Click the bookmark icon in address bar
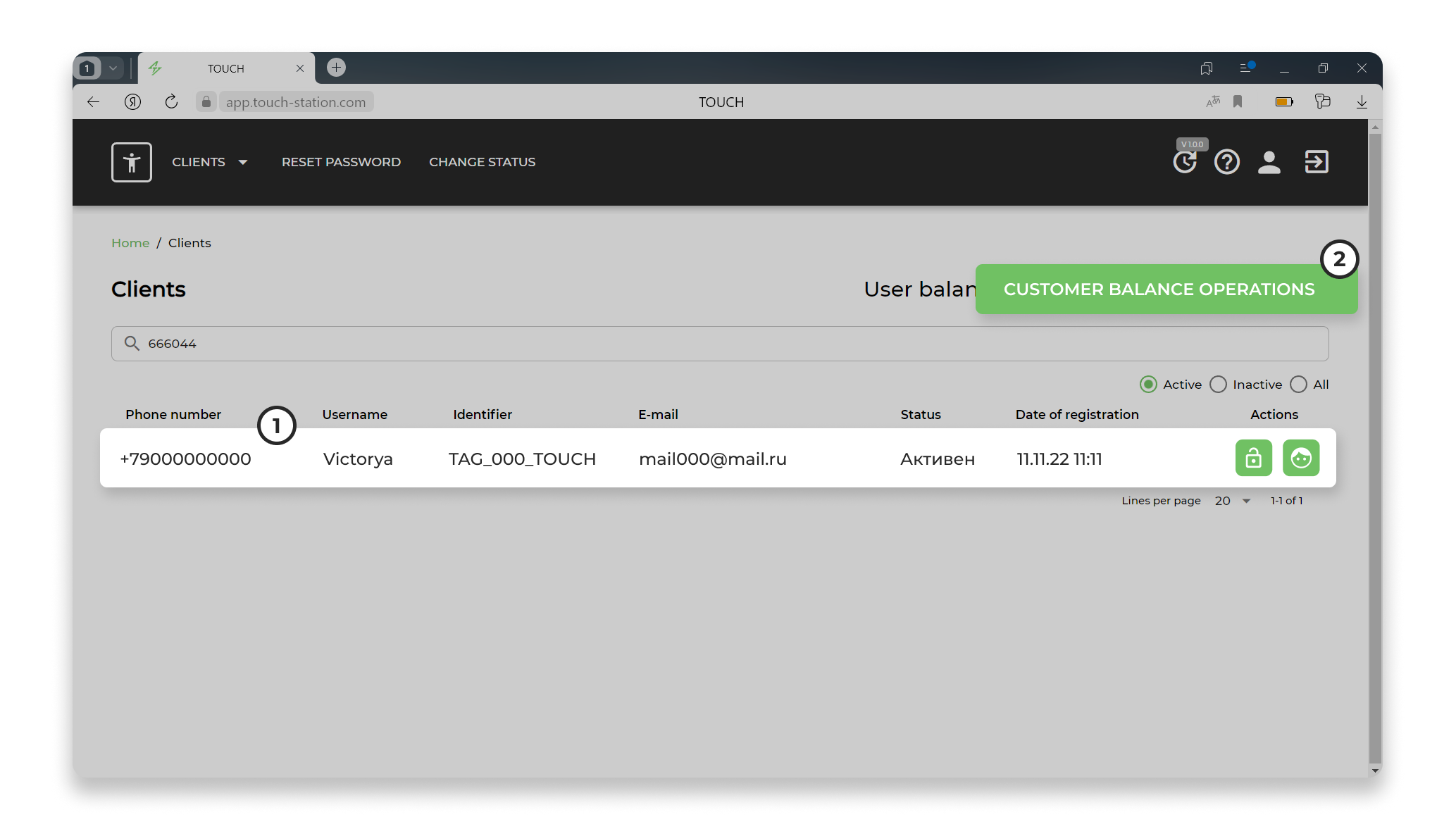 click(x=1238, y=102)
